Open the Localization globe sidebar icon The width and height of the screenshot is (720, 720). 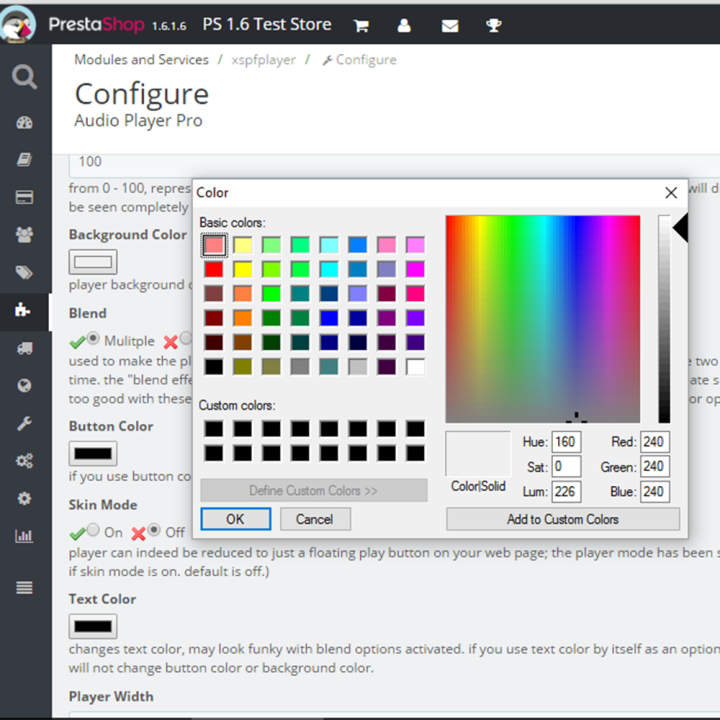point(24,385)
